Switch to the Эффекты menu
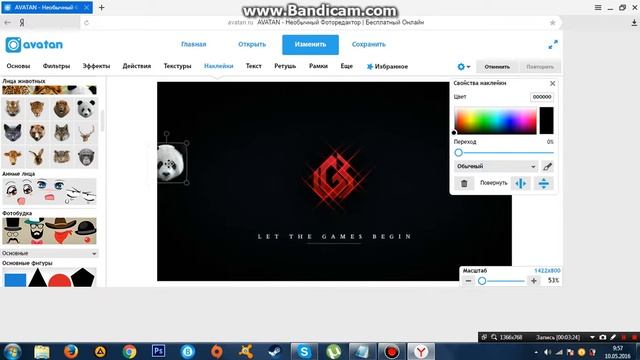 pos(96,66)
